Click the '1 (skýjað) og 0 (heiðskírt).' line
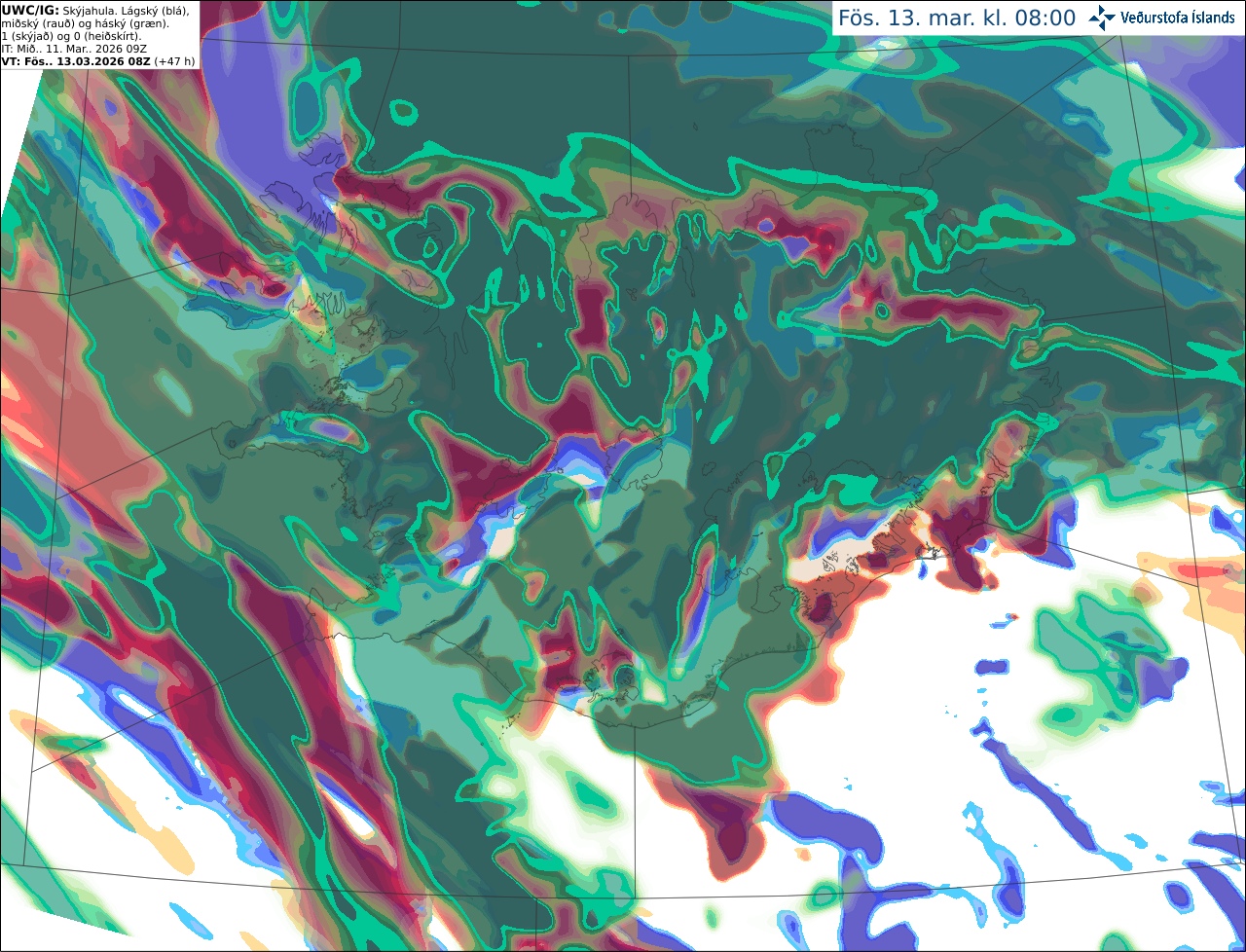 point(71,36)
